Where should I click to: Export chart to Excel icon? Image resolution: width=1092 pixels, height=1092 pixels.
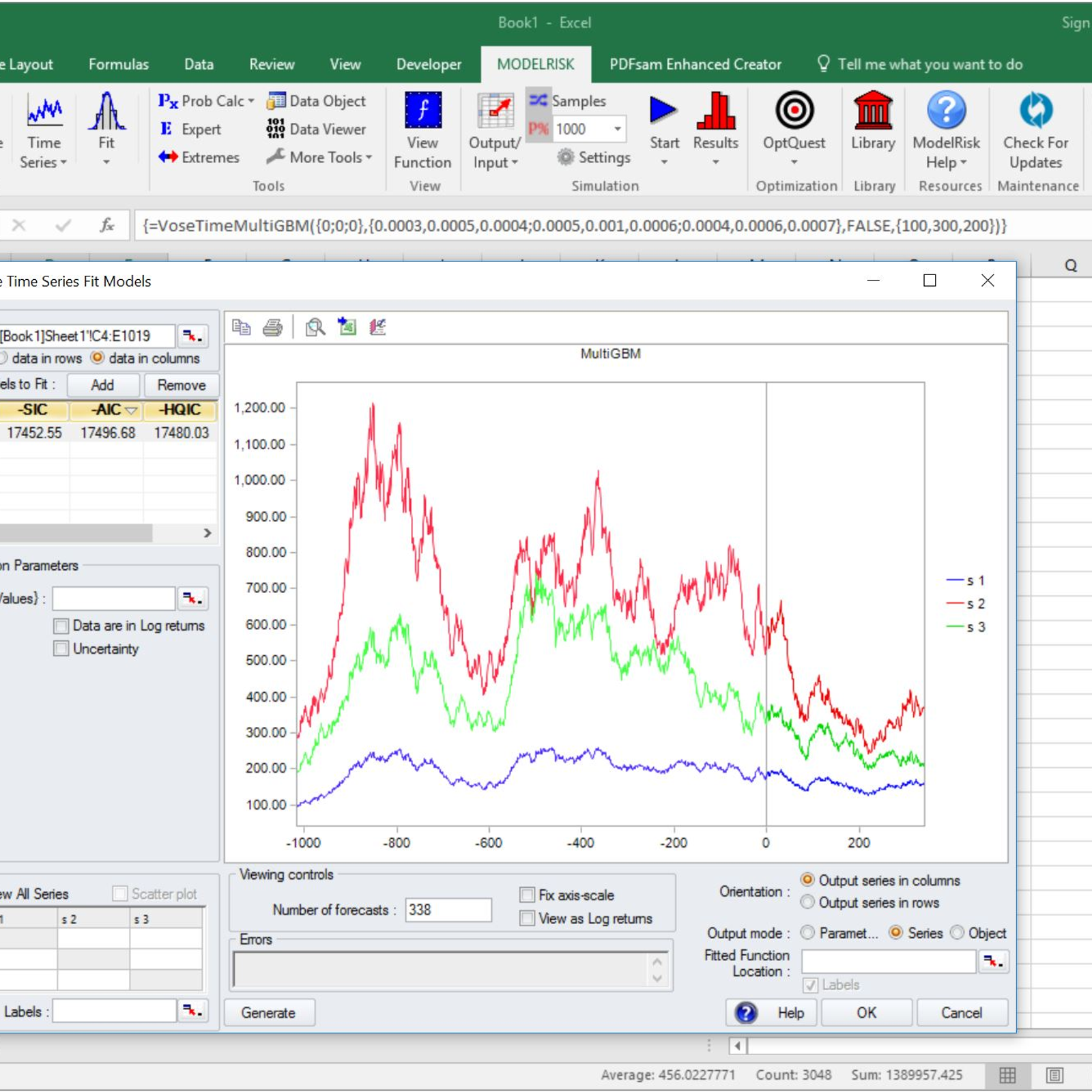tap(347, 327)
